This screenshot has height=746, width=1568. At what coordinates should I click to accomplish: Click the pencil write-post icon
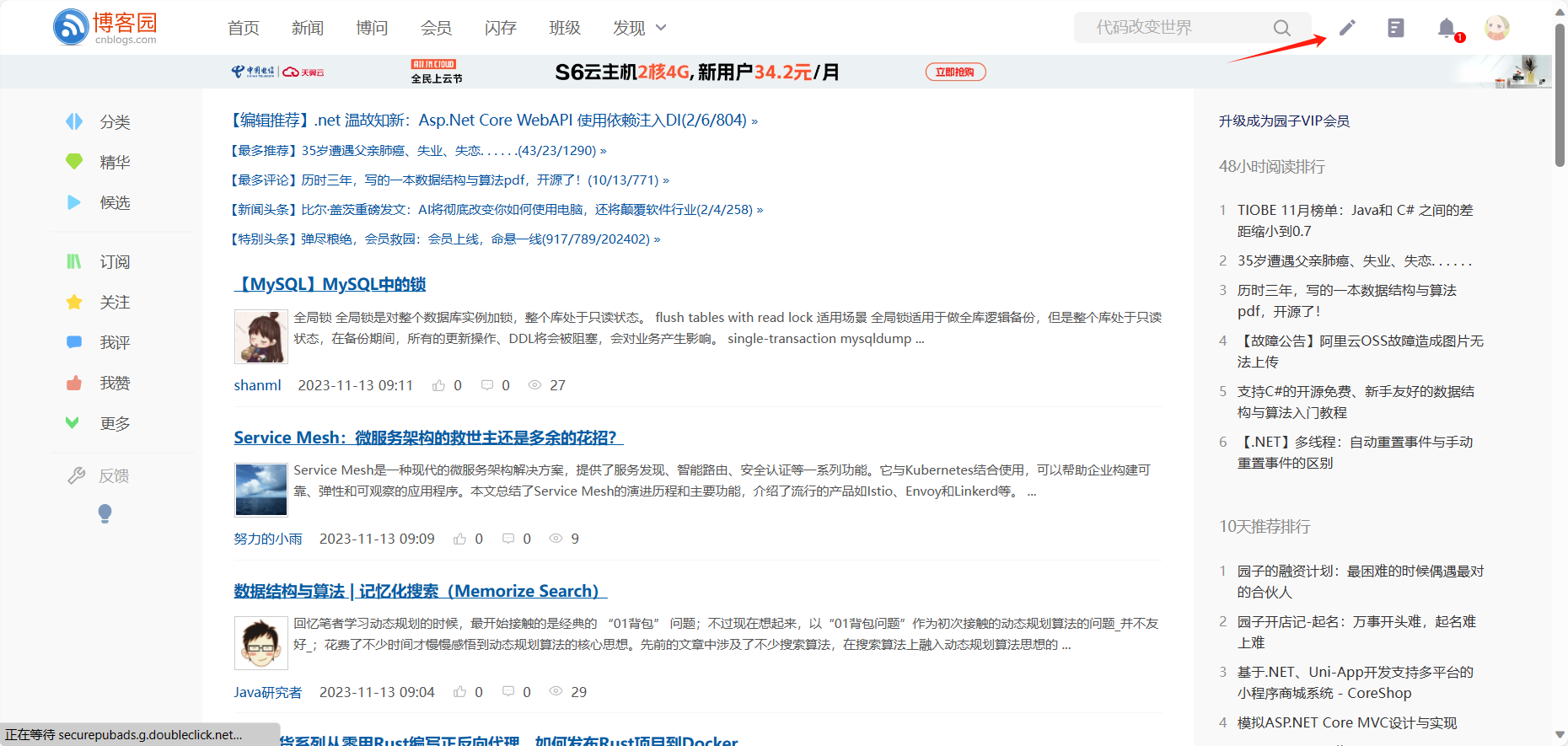[1347, 28]
